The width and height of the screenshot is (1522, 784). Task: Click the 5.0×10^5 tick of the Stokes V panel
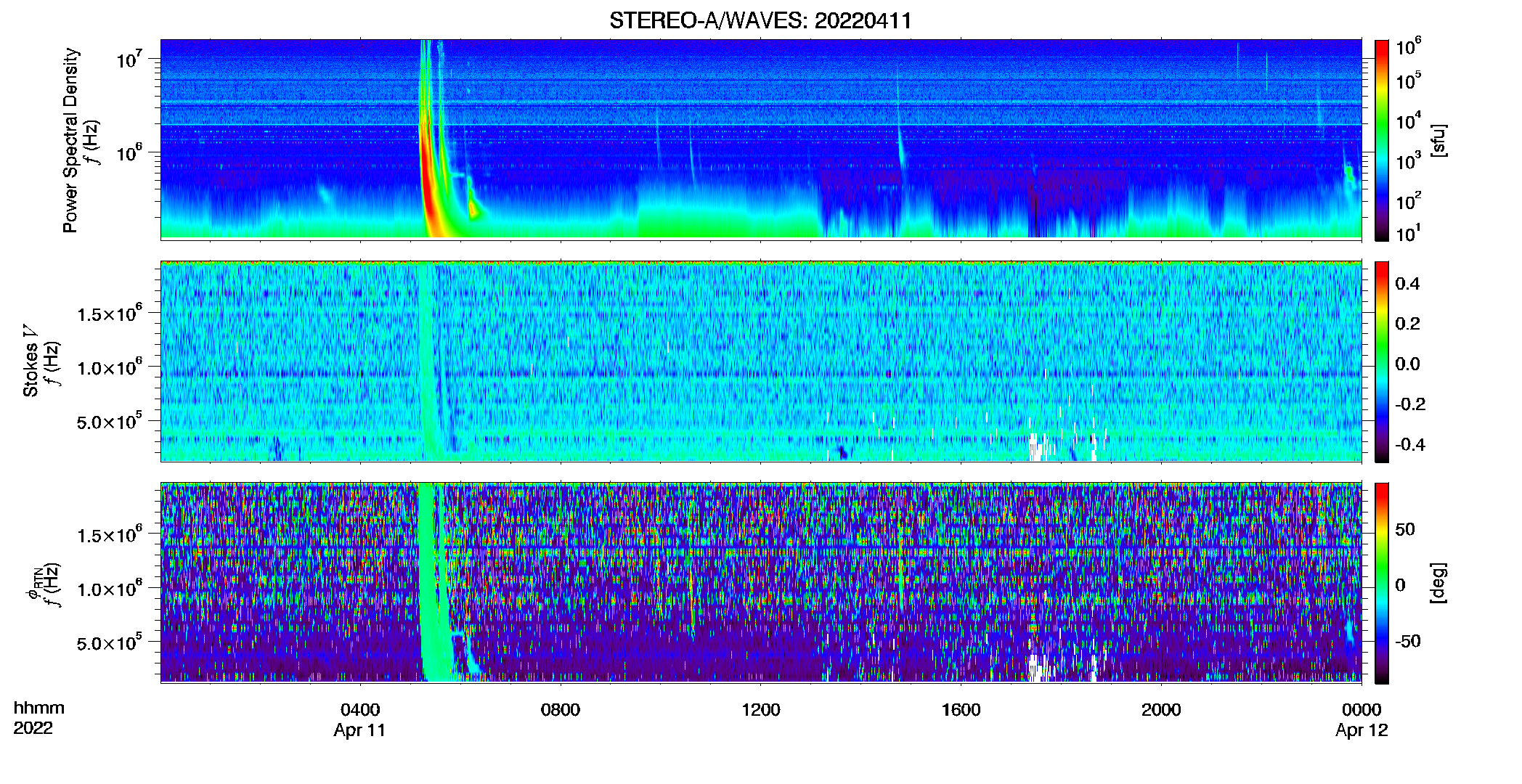tap(110, 421)
